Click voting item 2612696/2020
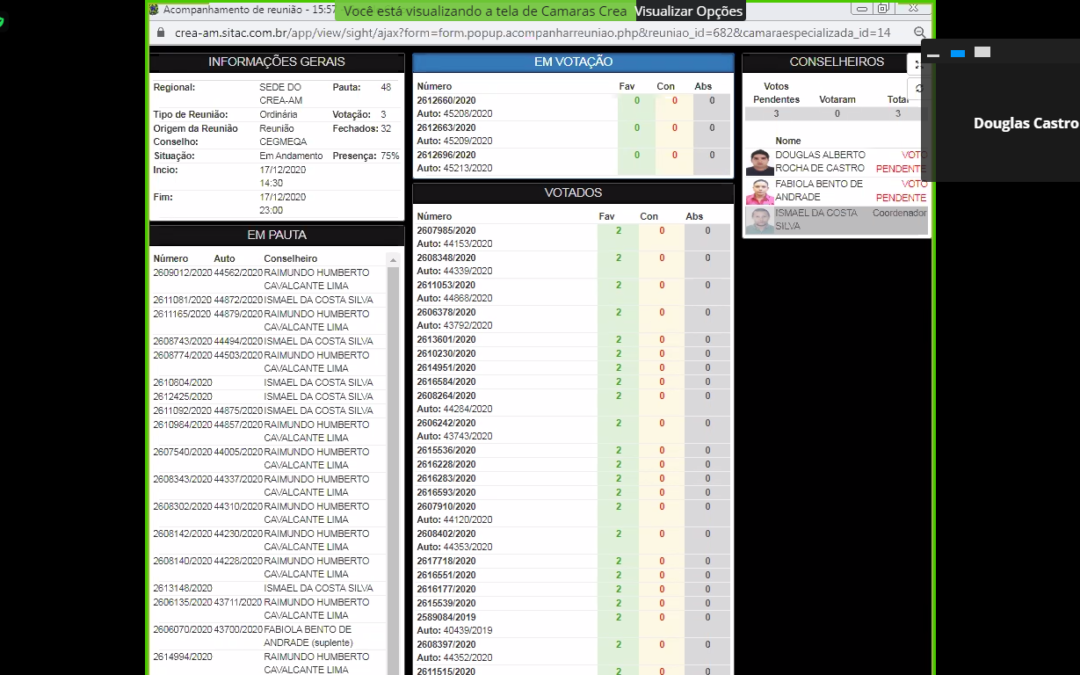Viewport: 1080px width, 675px height. tap(446, 156)
